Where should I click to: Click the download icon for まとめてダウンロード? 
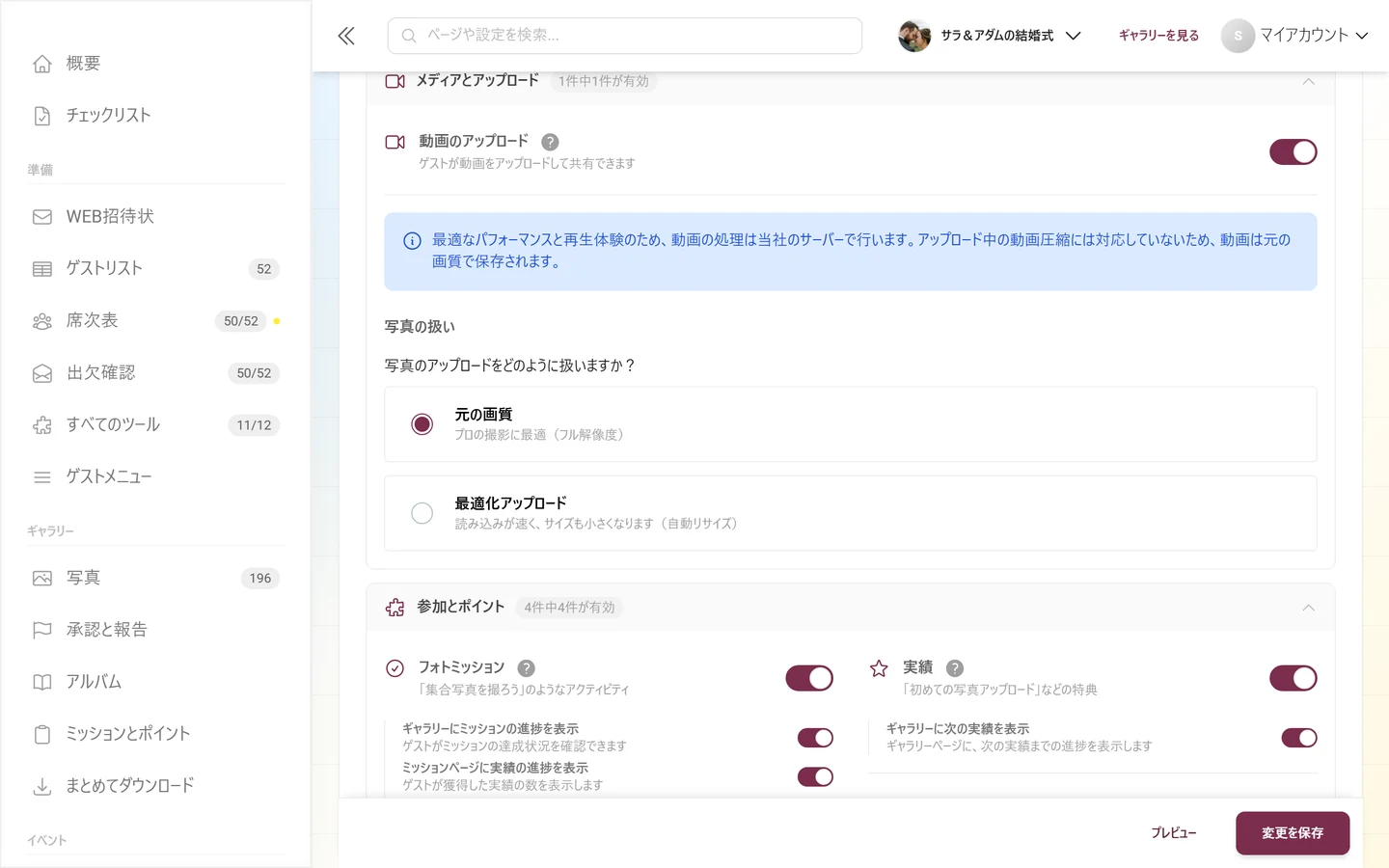point(42,787)
